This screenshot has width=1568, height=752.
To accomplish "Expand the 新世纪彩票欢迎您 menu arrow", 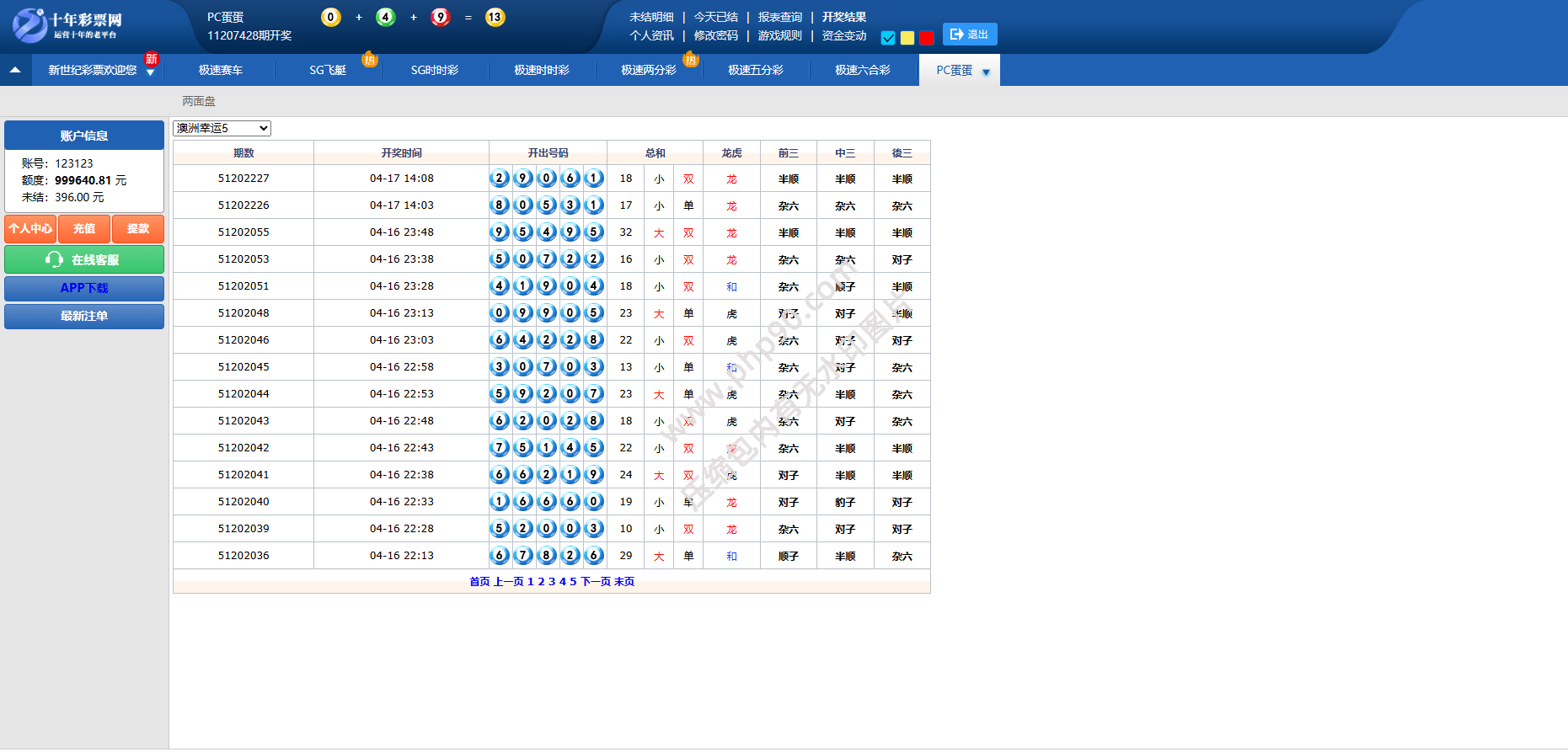I will point(150,73).
